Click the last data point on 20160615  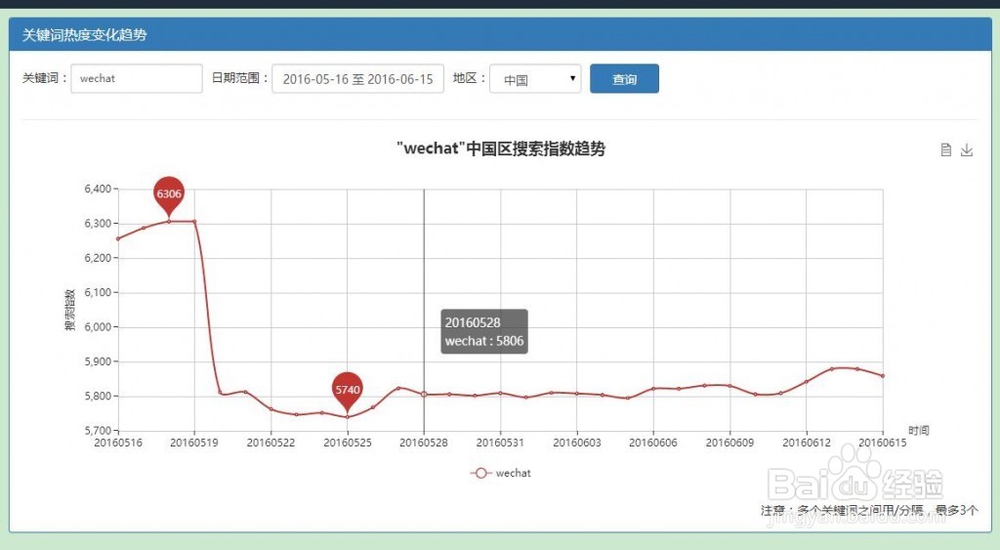point(883,376)
